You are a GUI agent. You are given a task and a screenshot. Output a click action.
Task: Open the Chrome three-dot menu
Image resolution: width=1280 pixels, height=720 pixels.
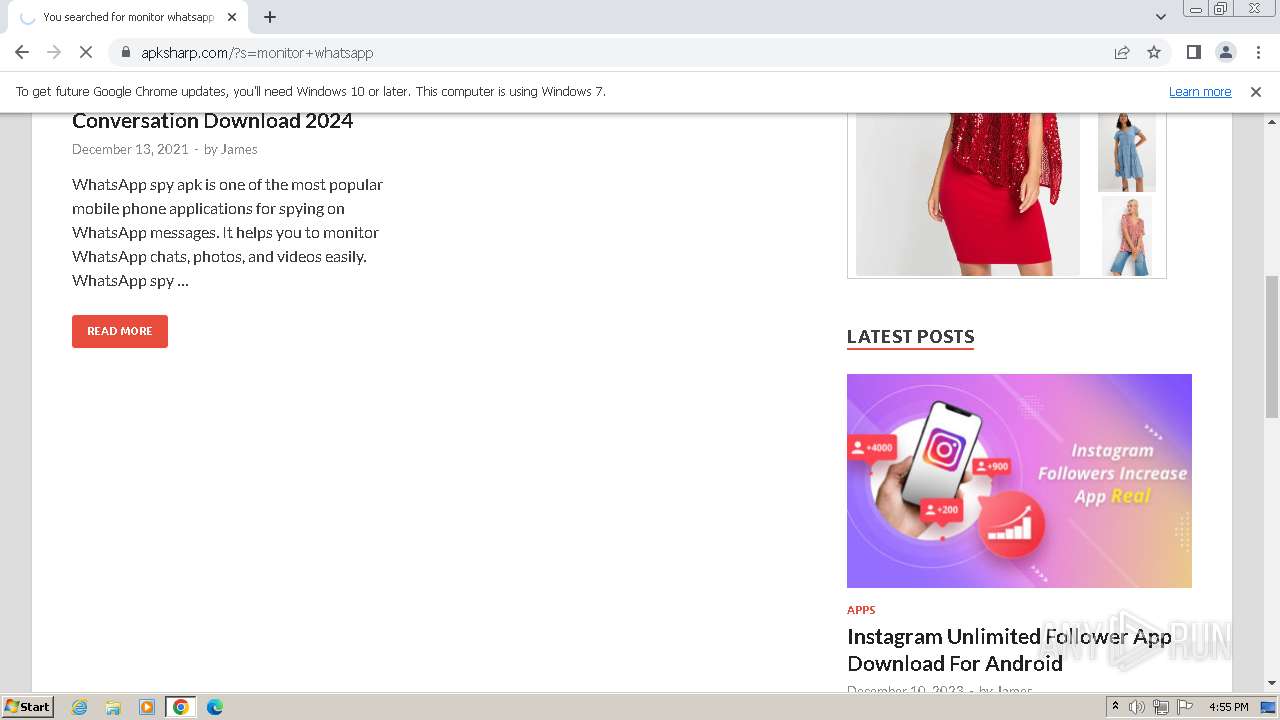pos(1257,53)
